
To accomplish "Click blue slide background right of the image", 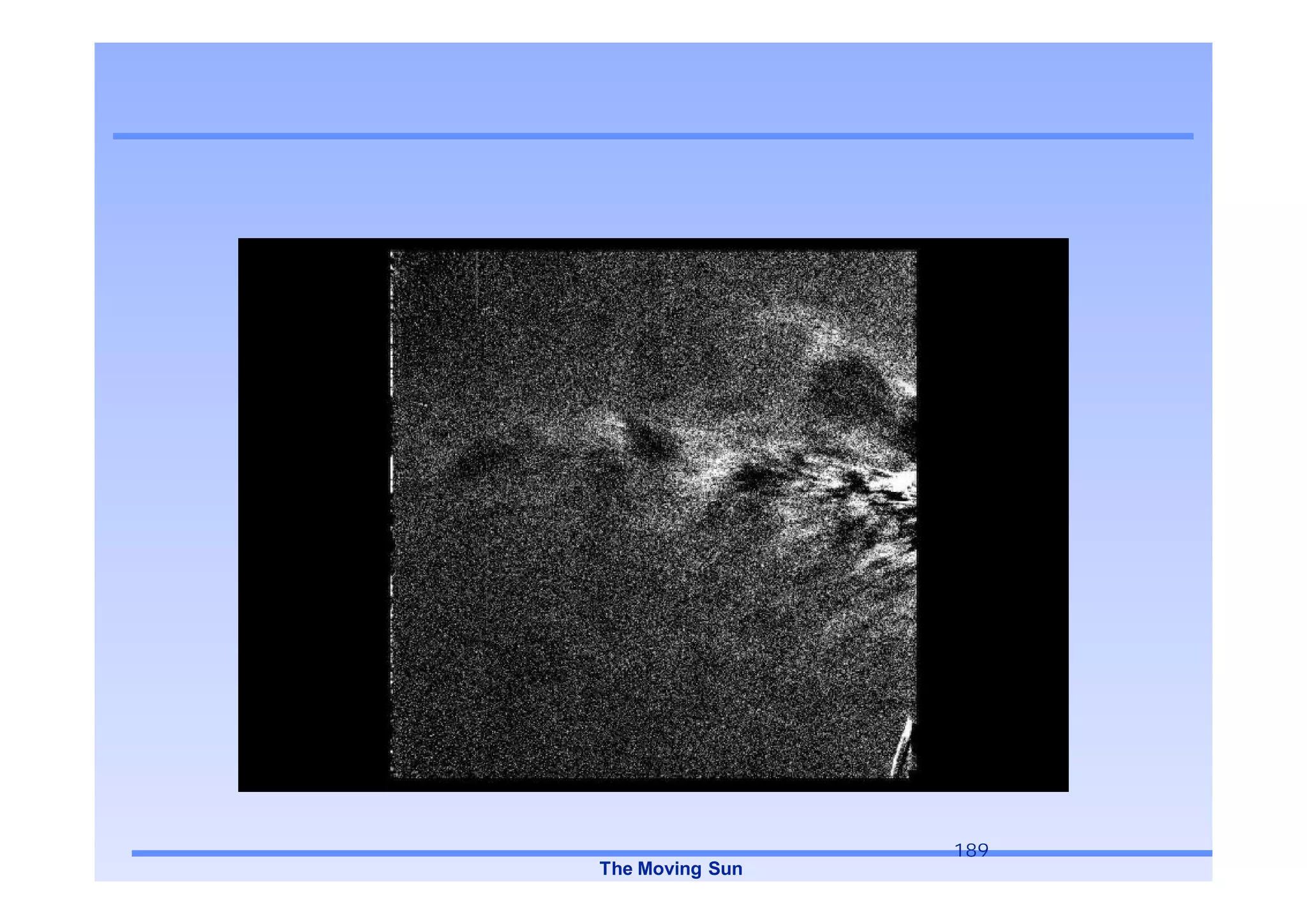I will click(1139, 514).
